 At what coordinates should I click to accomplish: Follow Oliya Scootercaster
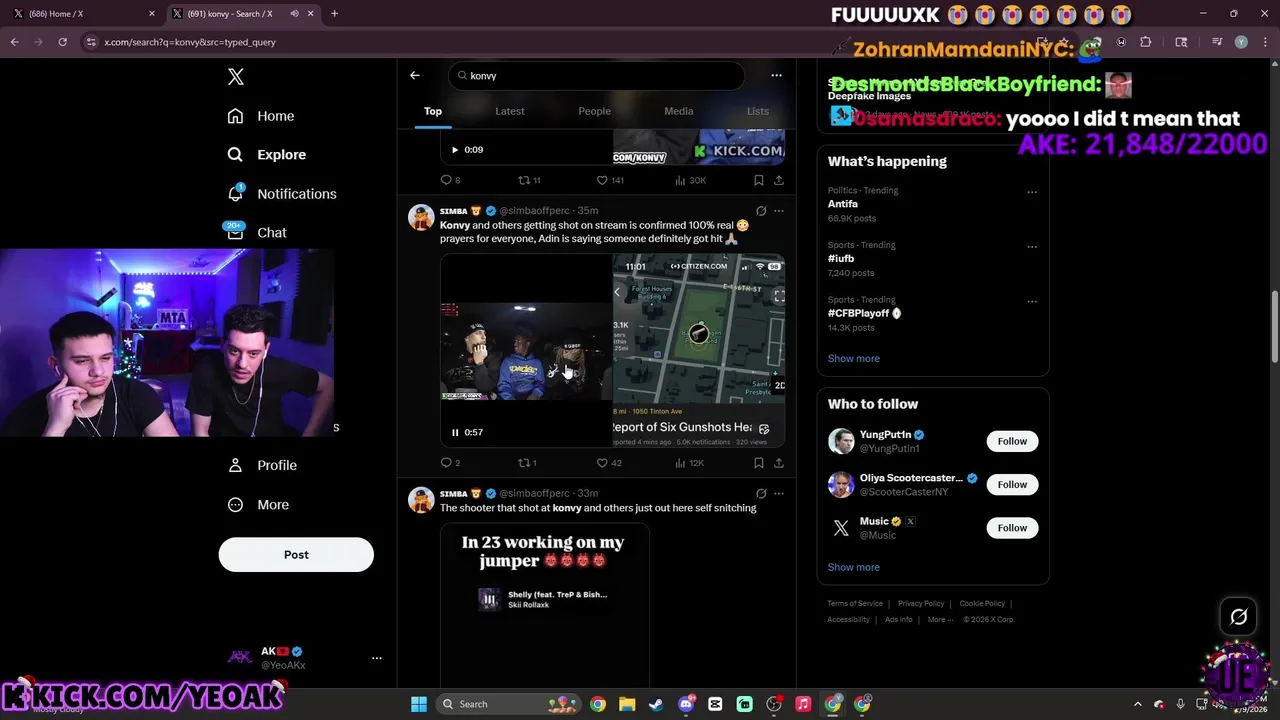tap(1012, 485)
